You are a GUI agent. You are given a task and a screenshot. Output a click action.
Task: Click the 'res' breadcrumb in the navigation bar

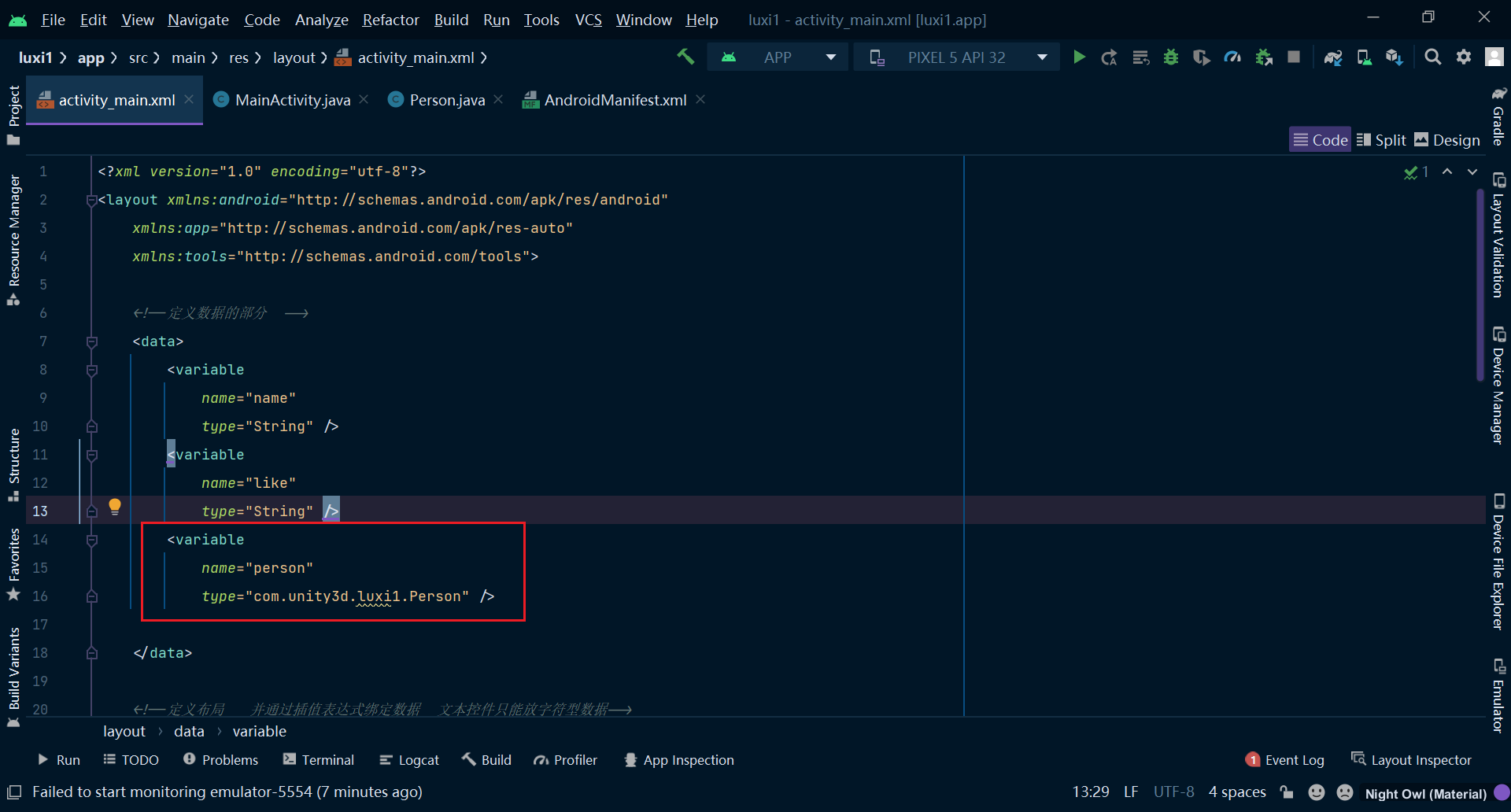[238, 57]
